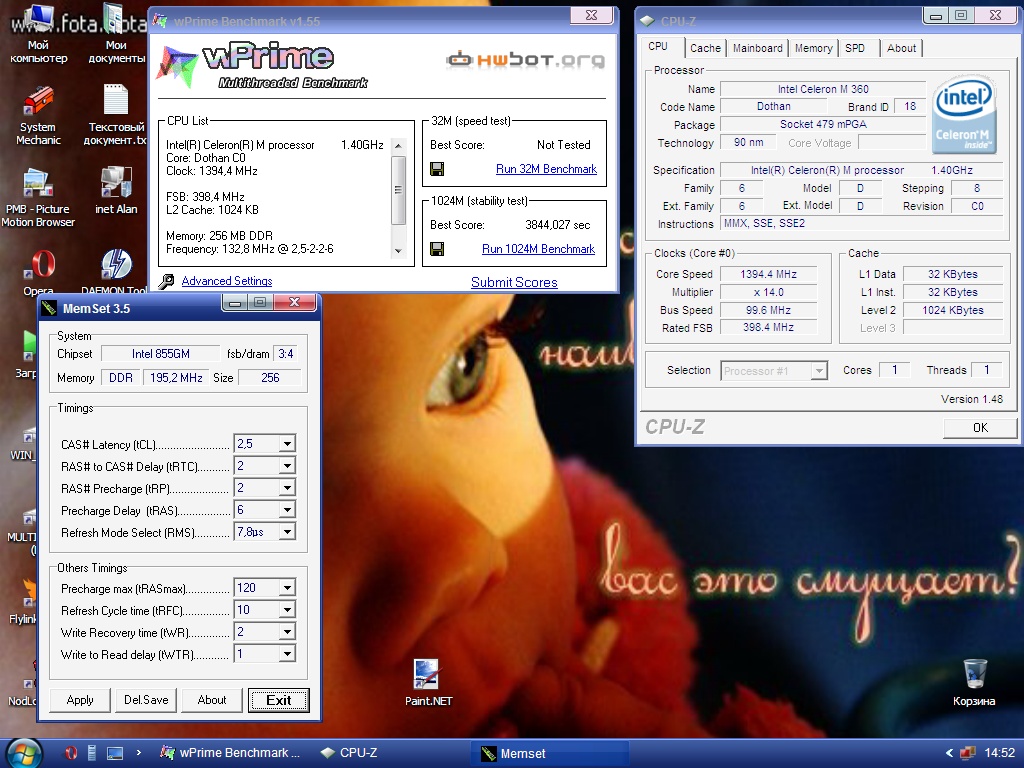Click the Intel Celeron M logo in CPU-Z
This screenshot has width=1024, height=768.
[965, 116]
